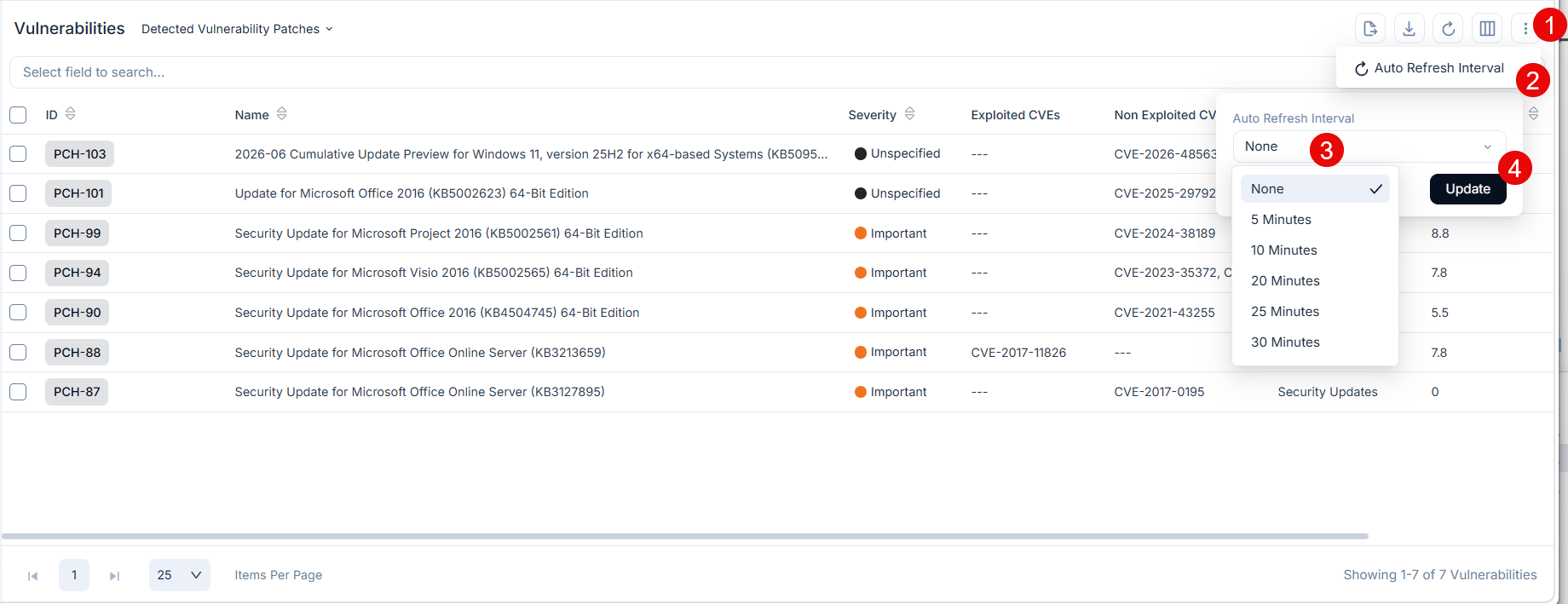Check the PCH-101 row checkbox
This screenshot has height=604, width=1568.
tap(18, 193)
